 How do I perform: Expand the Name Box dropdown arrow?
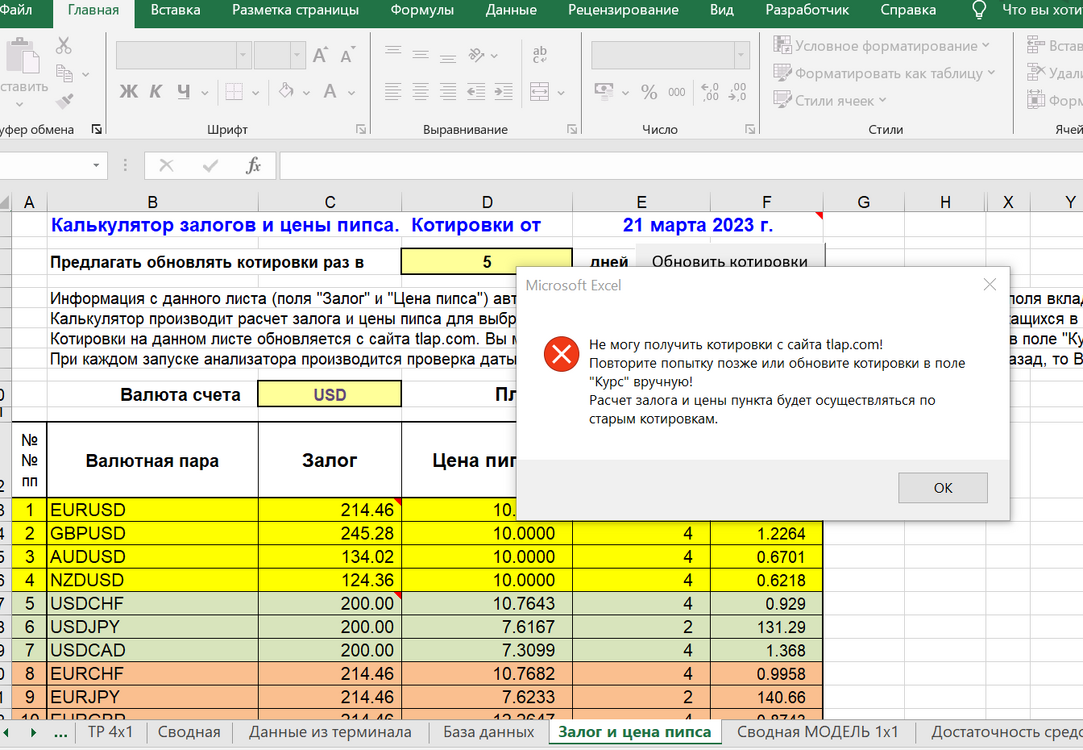[96, 166]
